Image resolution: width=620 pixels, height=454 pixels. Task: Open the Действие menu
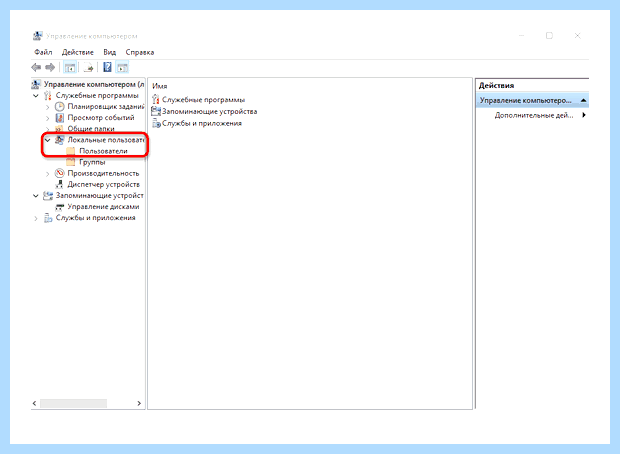[78, 52]
